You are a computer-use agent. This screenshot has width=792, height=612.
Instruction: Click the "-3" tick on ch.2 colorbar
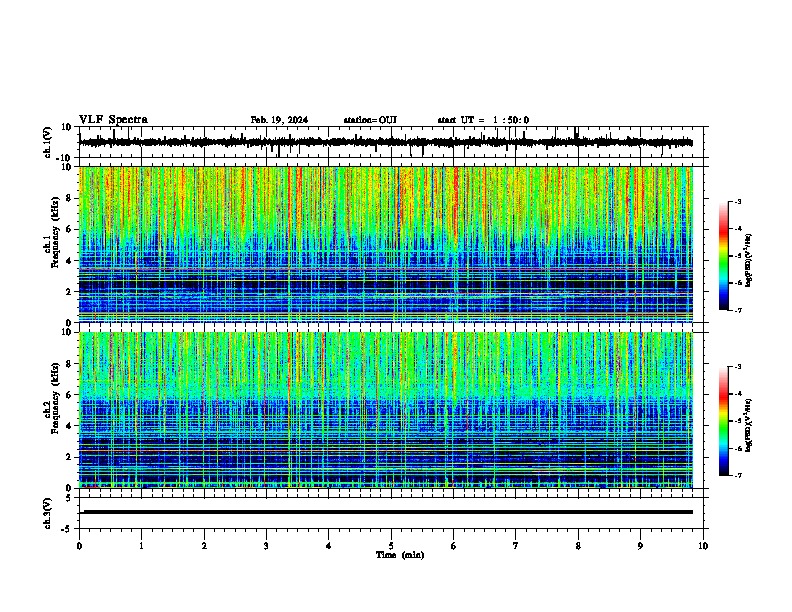coord(737,367)
